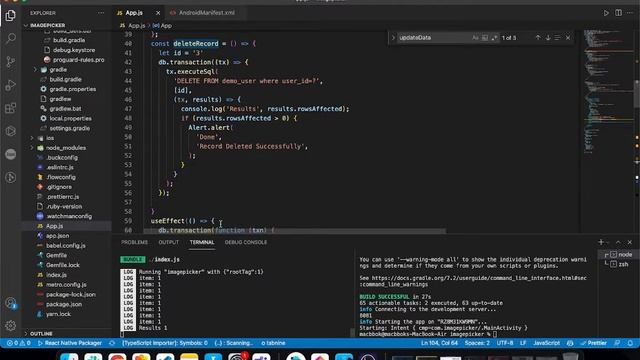Select the App.js editor tab
The image size is (640, 360).
(134, 13)
